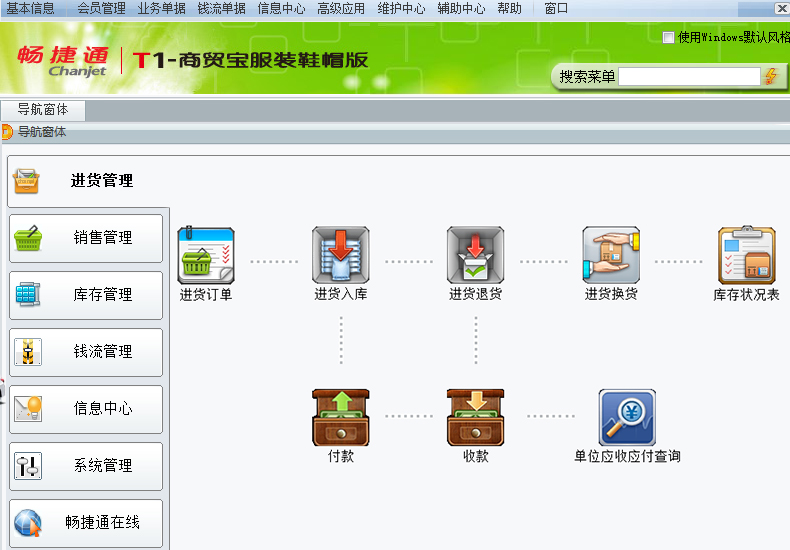
Task: Close the window with the X button
Action: coord(780,8)
